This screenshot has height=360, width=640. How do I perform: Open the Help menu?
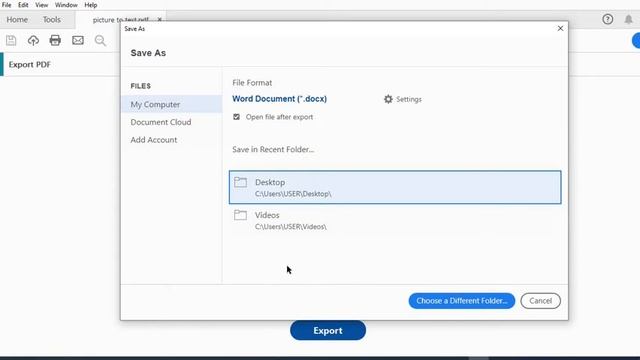pyautogui.click(x=91, y=5)
